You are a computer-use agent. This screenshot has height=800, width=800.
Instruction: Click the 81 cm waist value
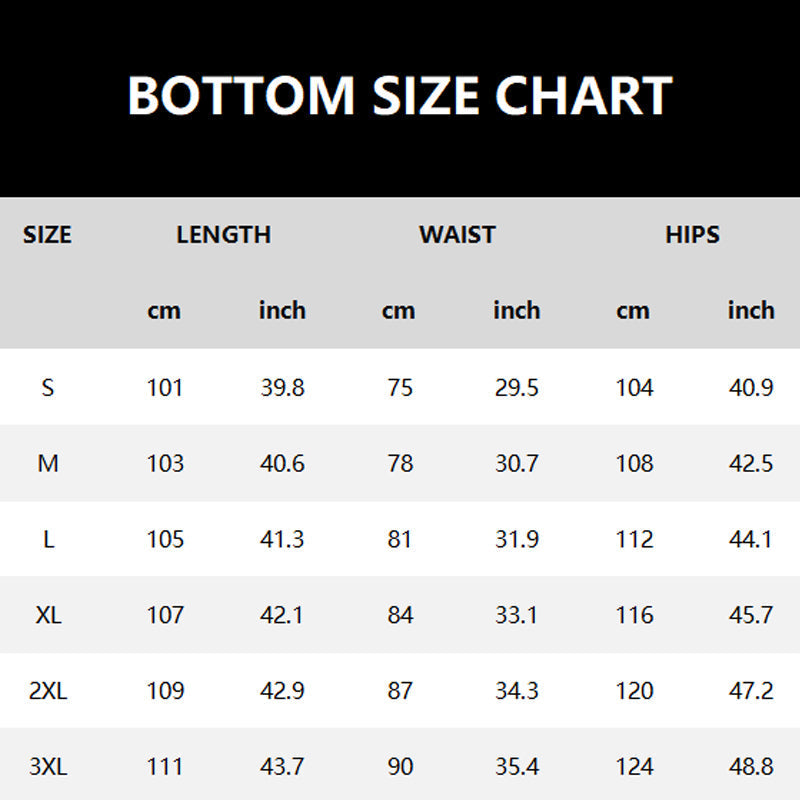[399, 539]
